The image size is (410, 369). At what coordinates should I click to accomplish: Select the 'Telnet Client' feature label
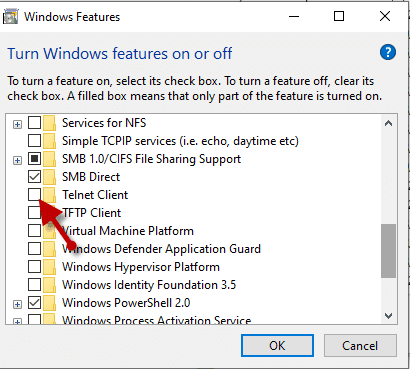[95, 195]
